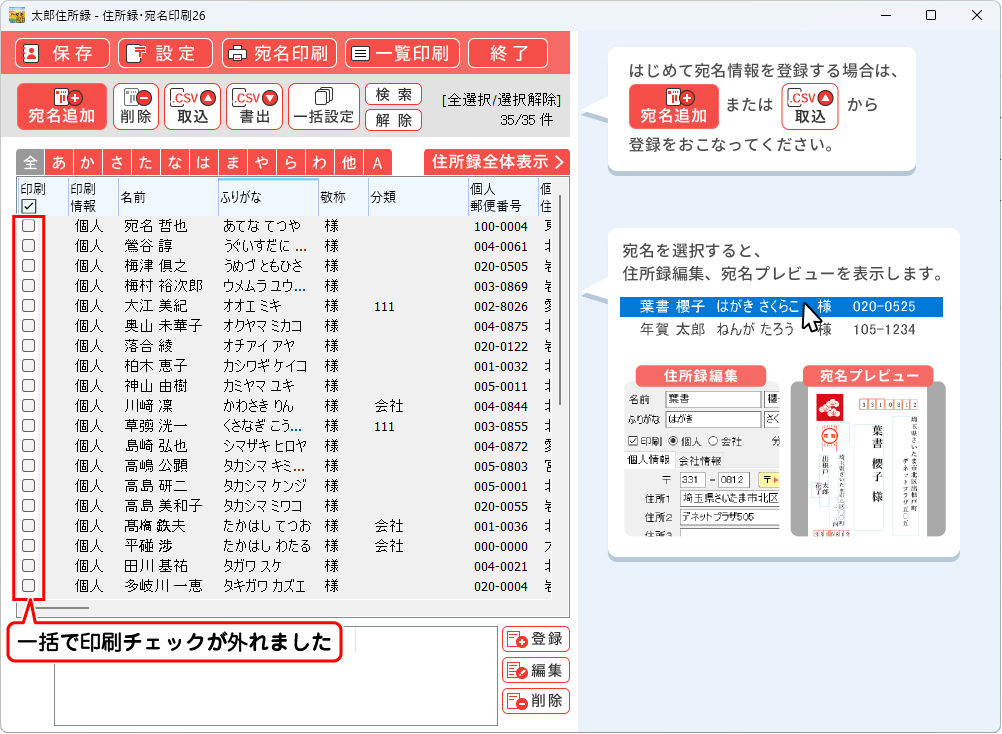The width and height of the screenshot is (1002, 734).
Task: Toggle the 印刷 header select-all checkbox
Action: tap(29, 205)
